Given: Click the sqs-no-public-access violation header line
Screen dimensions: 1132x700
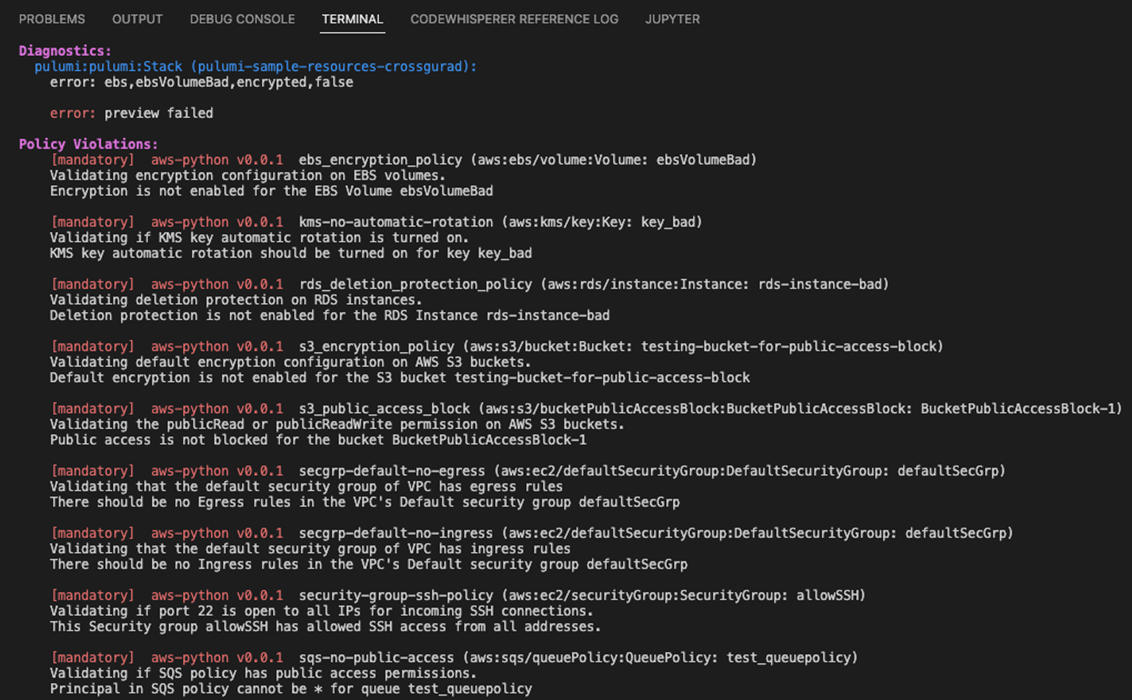Looking at the screenshot, I should click(454, 657).
